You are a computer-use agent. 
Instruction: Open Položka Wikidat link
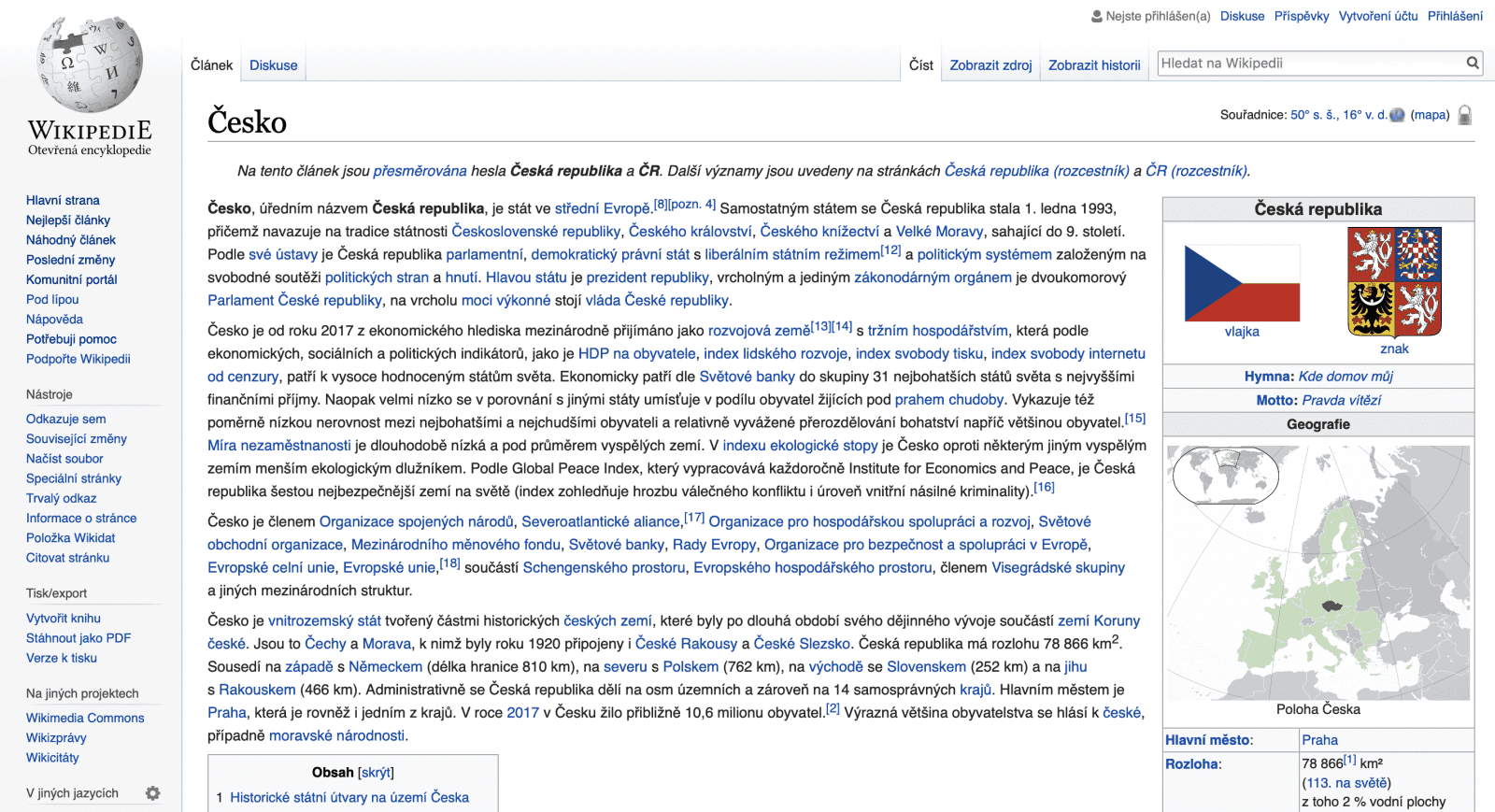(71, 538)
